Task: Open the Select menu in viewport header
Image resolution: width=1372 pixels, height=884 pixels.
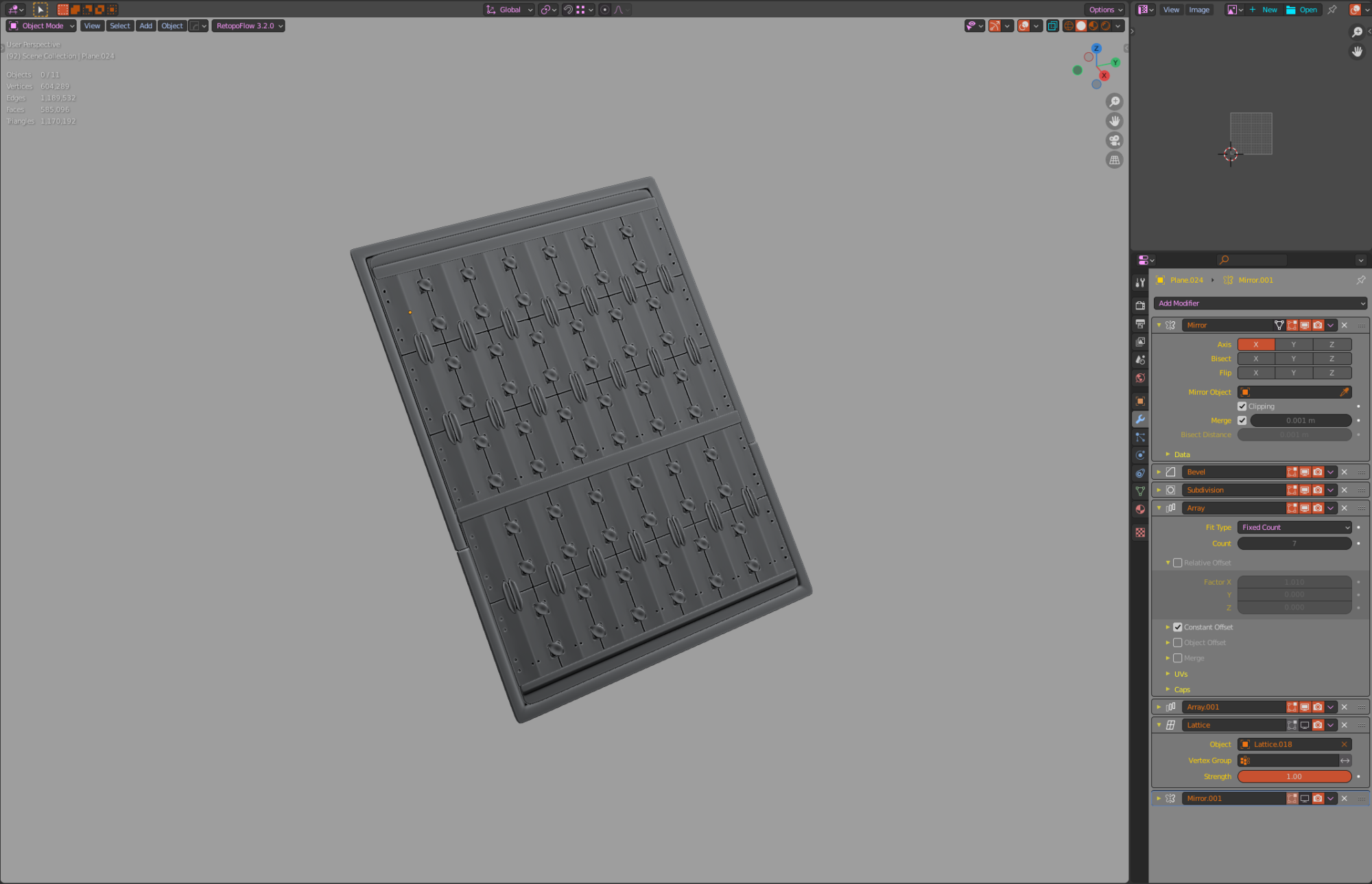Action: 120,26
